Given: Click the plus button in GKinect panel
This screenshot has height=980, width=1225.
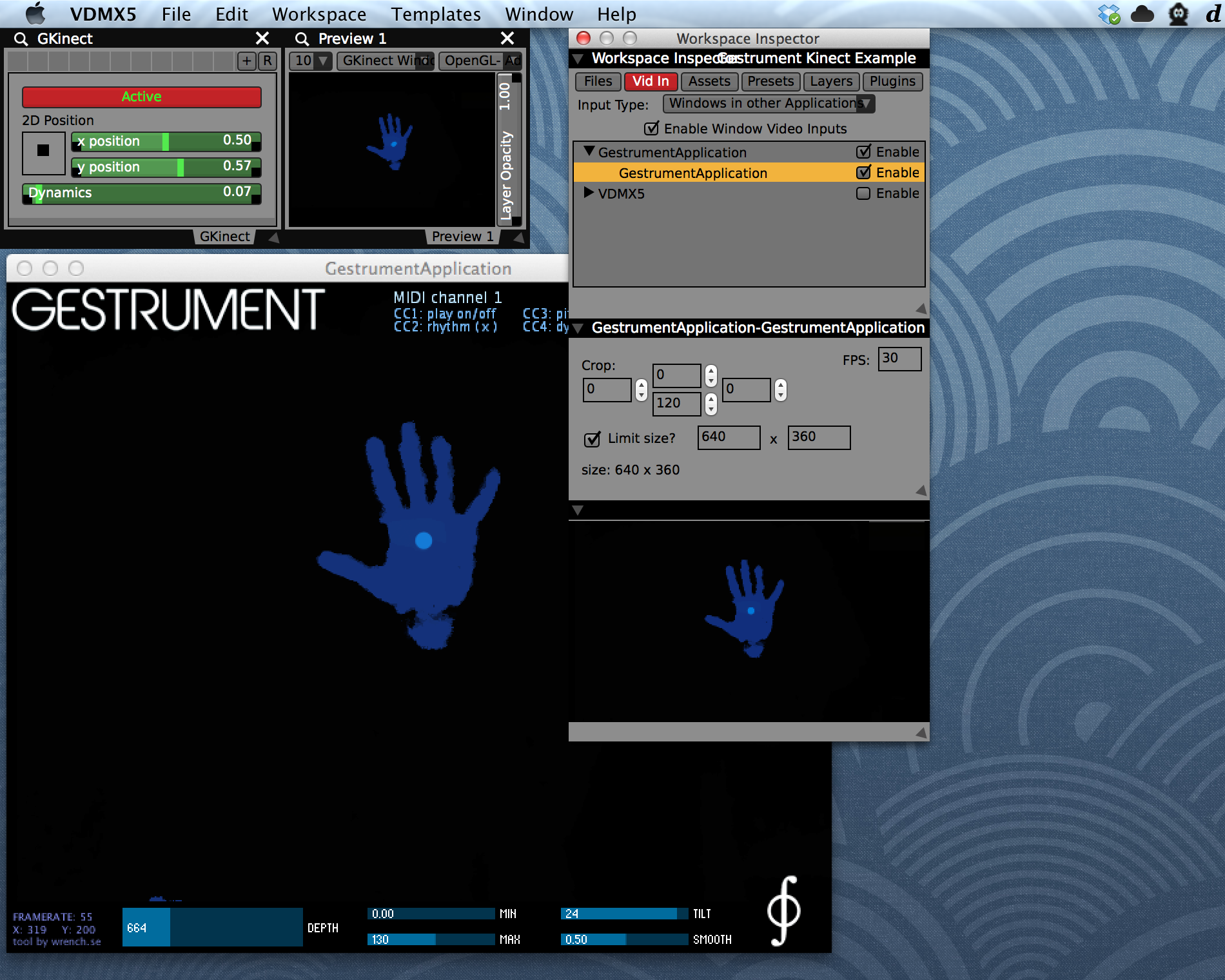Looking at the screenshot, I should click(247, 61).
